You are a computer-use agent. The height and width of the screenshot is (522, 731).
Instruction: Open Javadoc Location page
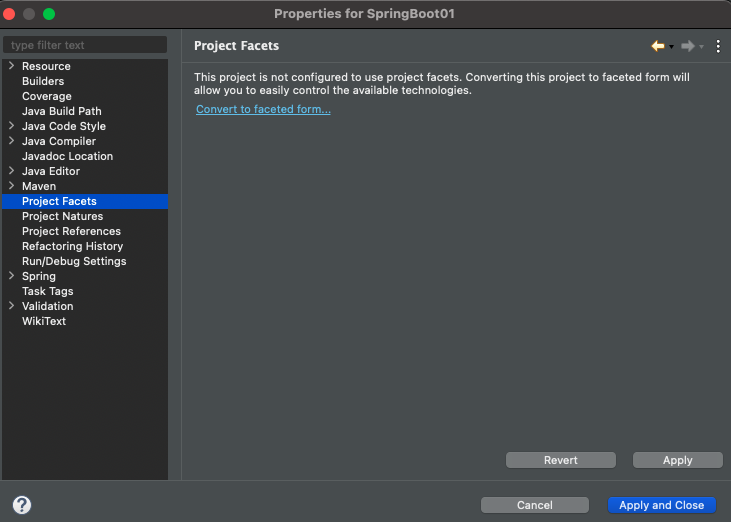(x=68, y=156)
